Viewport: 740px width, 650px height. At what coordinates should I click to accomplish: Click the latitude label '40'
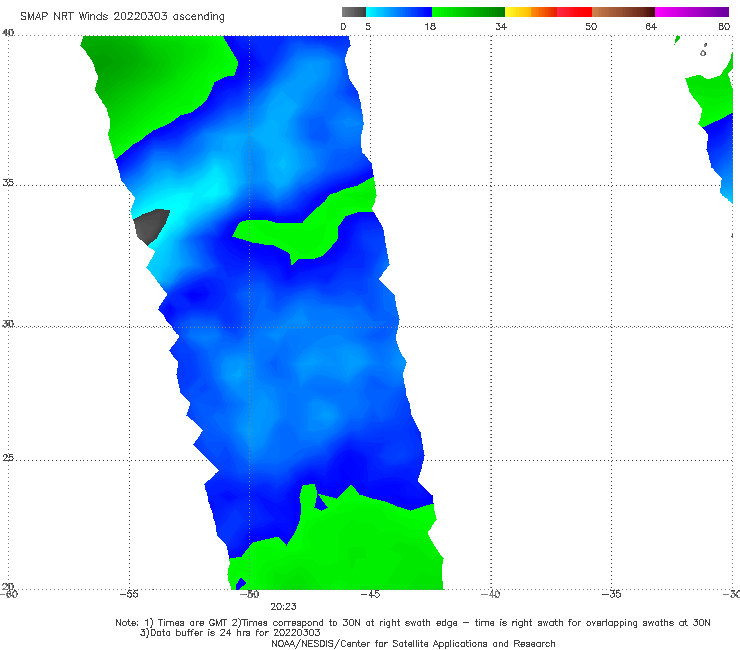click(x=8, y=33)
